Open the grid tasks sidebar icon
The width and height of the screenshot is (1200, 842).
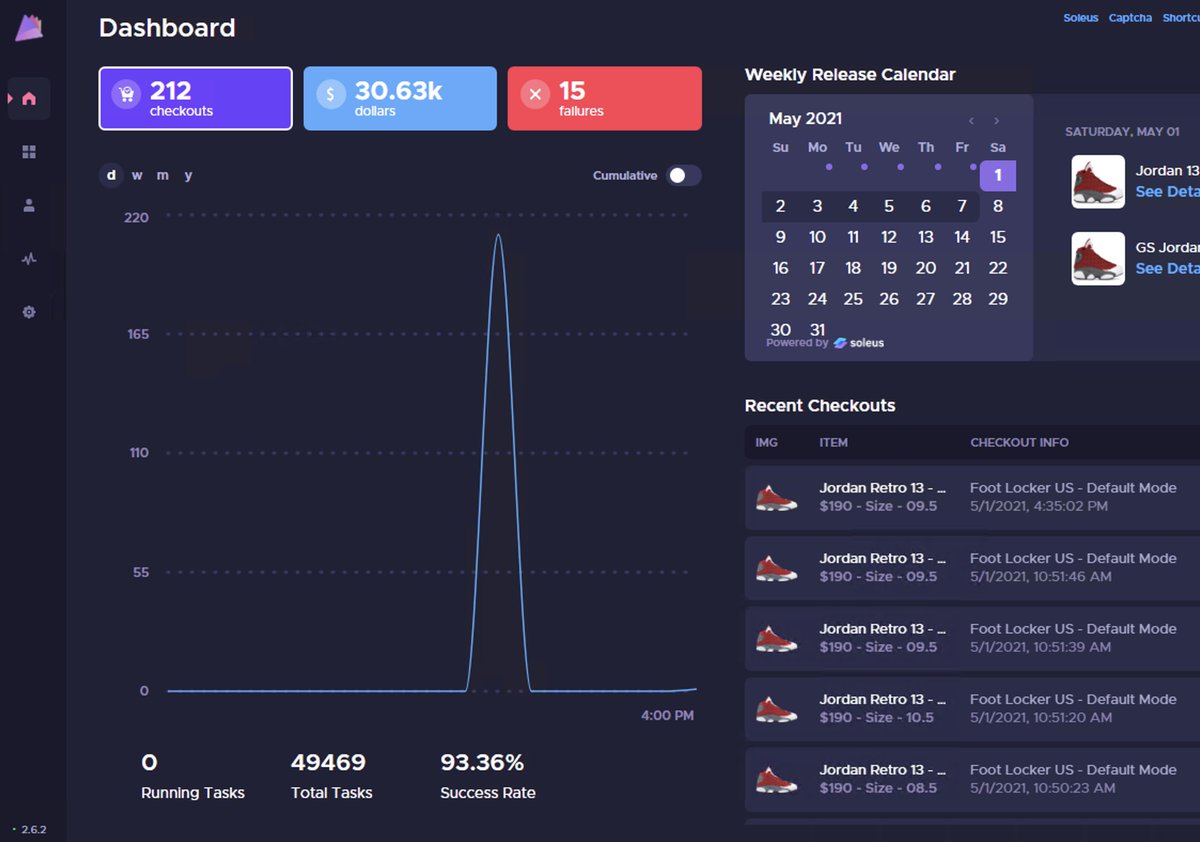(29, 152)
